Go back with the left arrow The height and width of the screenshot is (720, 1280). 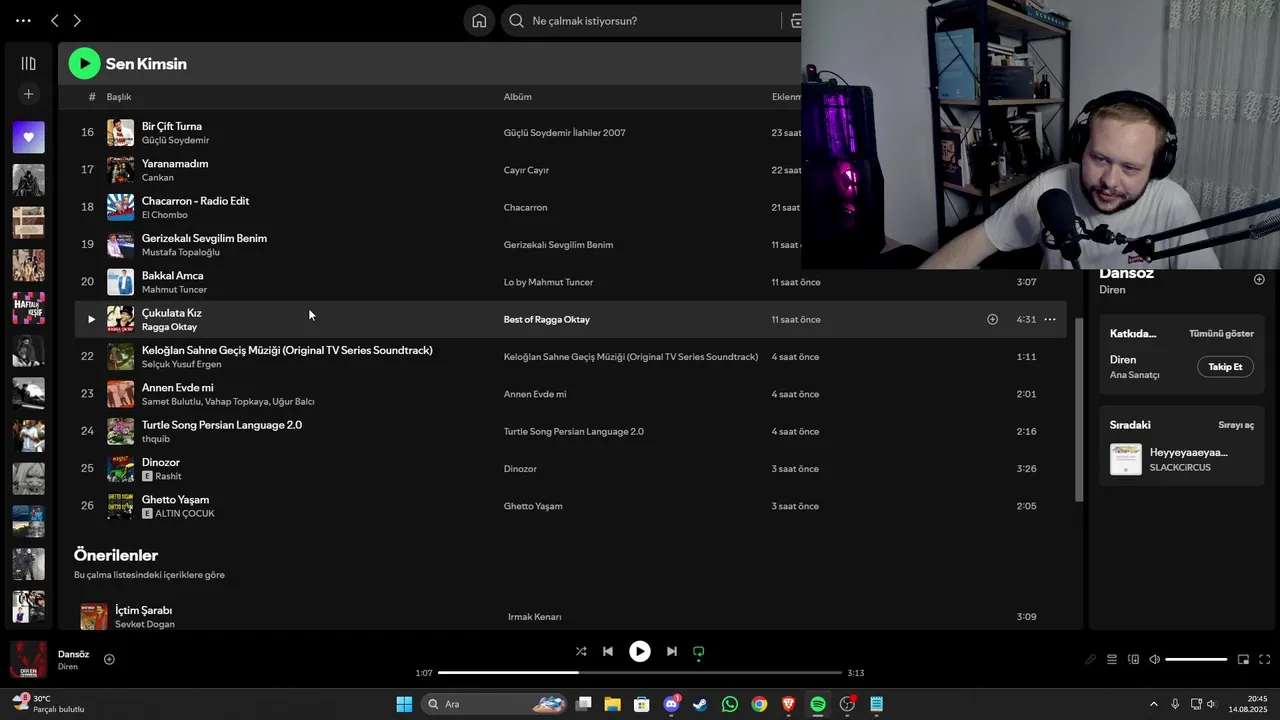point(55,21)
